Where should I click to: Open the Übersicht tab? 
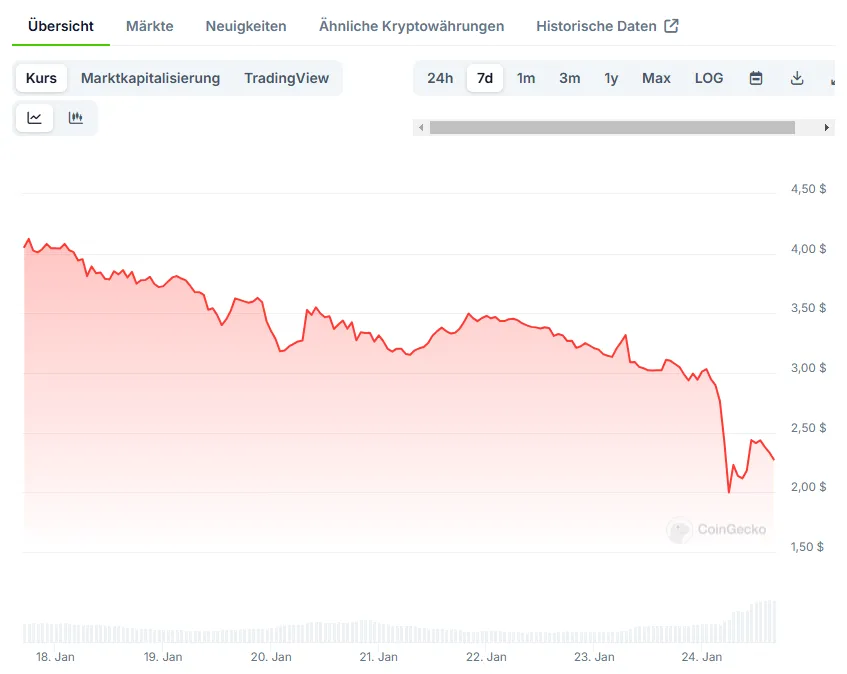point(60,26)
